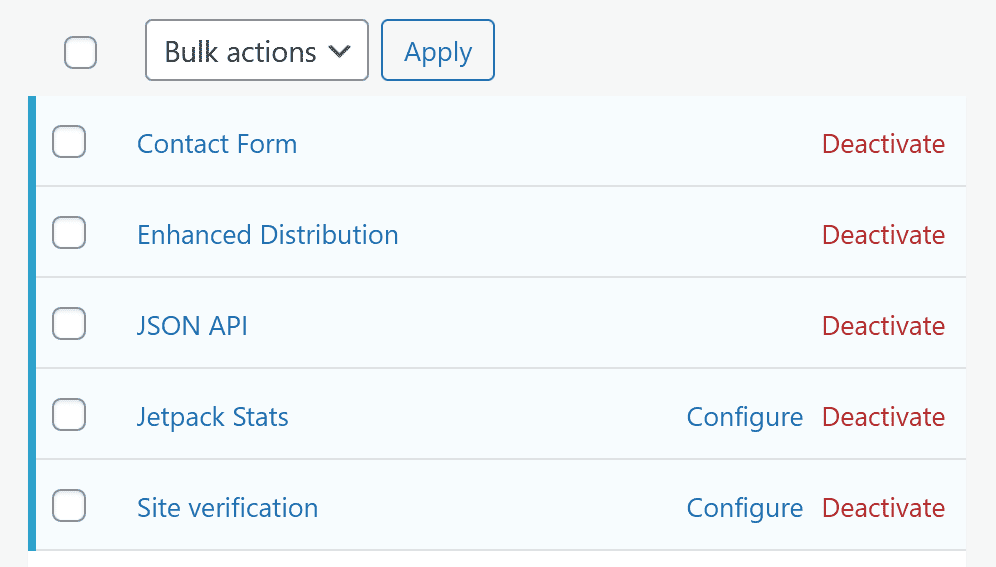The image size is (996, 567).
Task: Open the Jetpack Stats link
Action: click(x=213, y=417)
